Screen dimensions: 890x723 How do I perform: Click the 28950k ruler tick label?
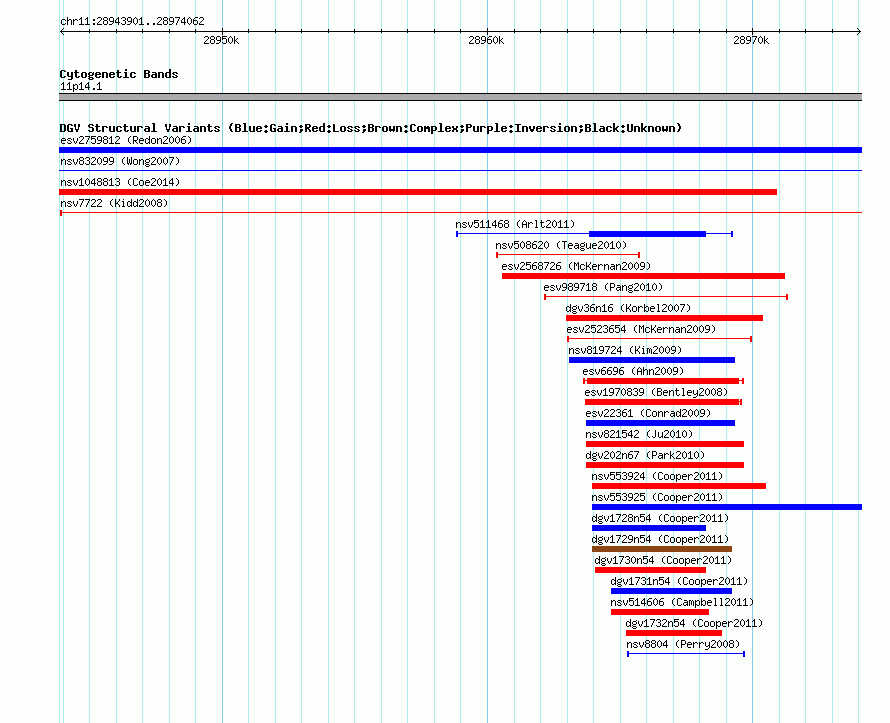(221, 40)
